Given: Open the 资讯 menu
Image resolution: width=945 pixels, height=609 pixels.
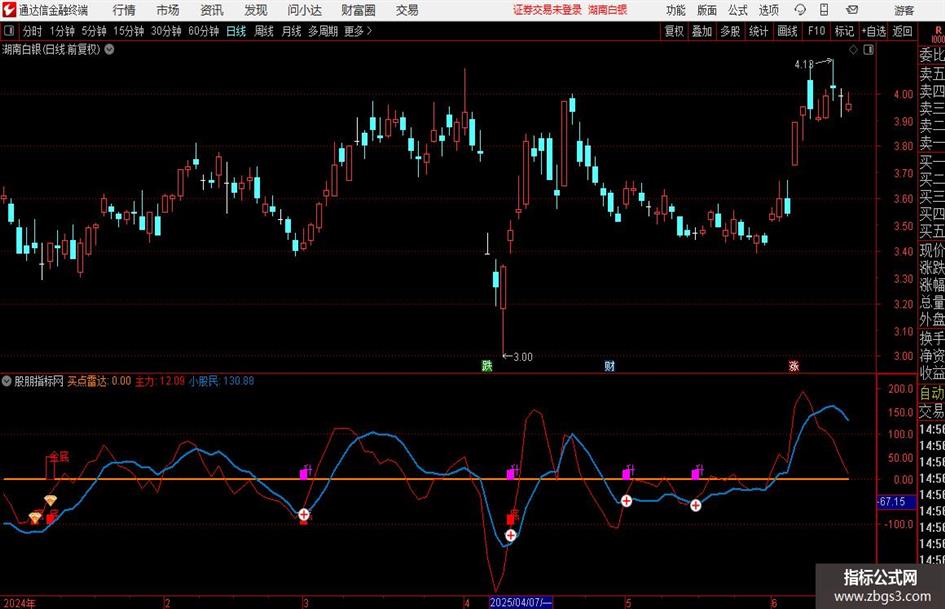Looking at the screenshot, I should click(x=212, y=10).
